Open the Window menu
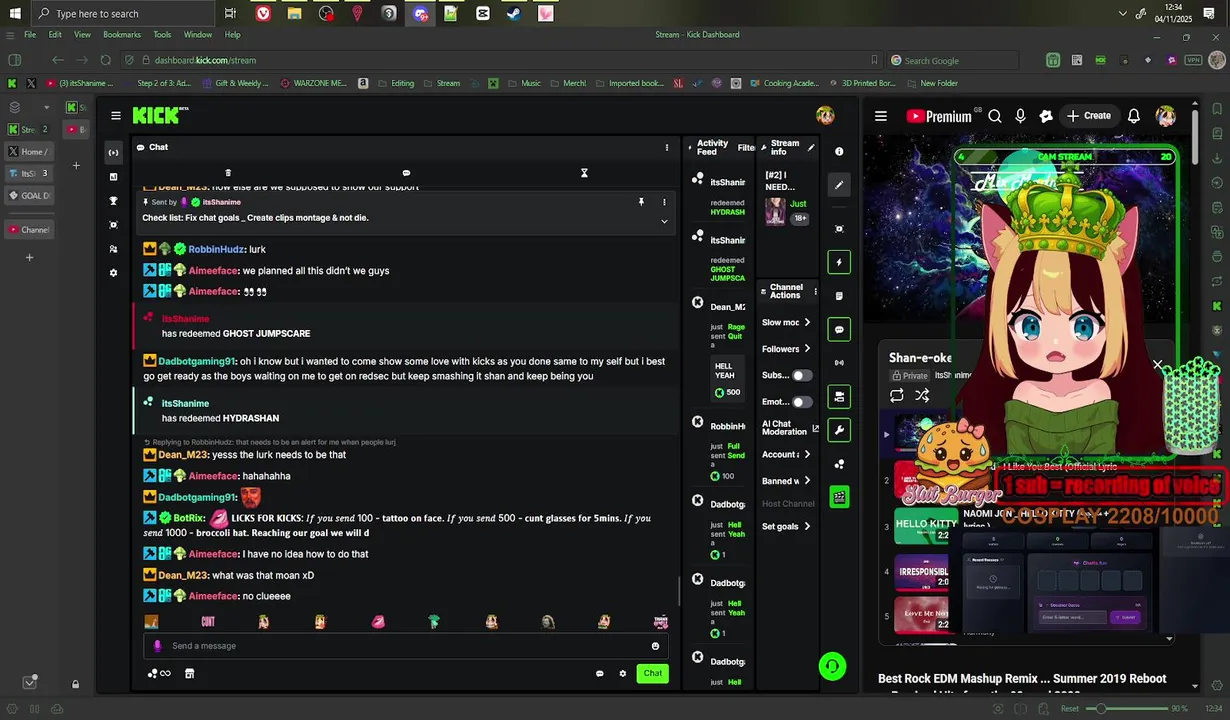 coord(197,35)
